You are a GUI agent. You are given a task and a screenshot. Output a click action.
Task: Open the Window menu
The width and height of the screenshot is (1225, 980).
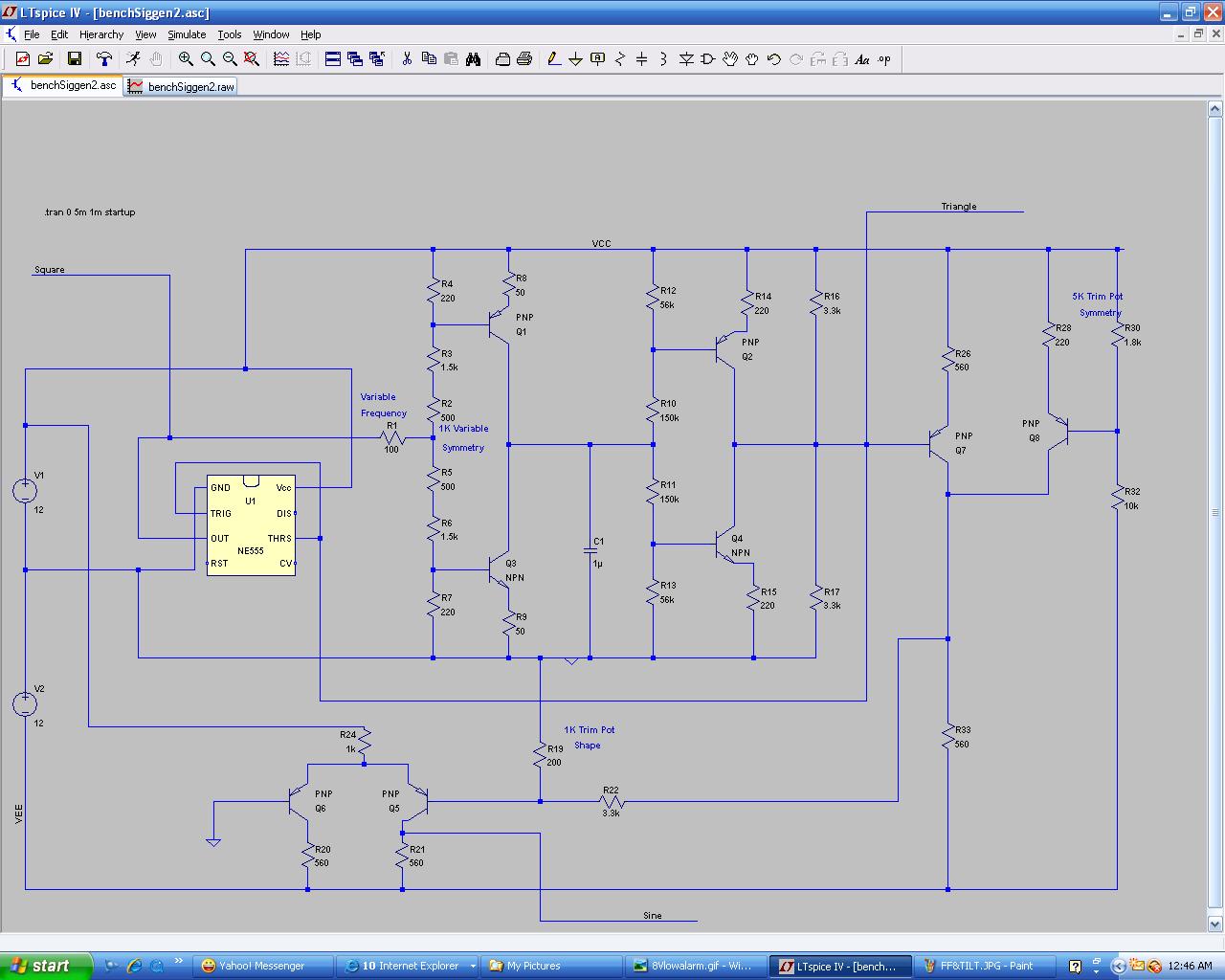[271, 34]
